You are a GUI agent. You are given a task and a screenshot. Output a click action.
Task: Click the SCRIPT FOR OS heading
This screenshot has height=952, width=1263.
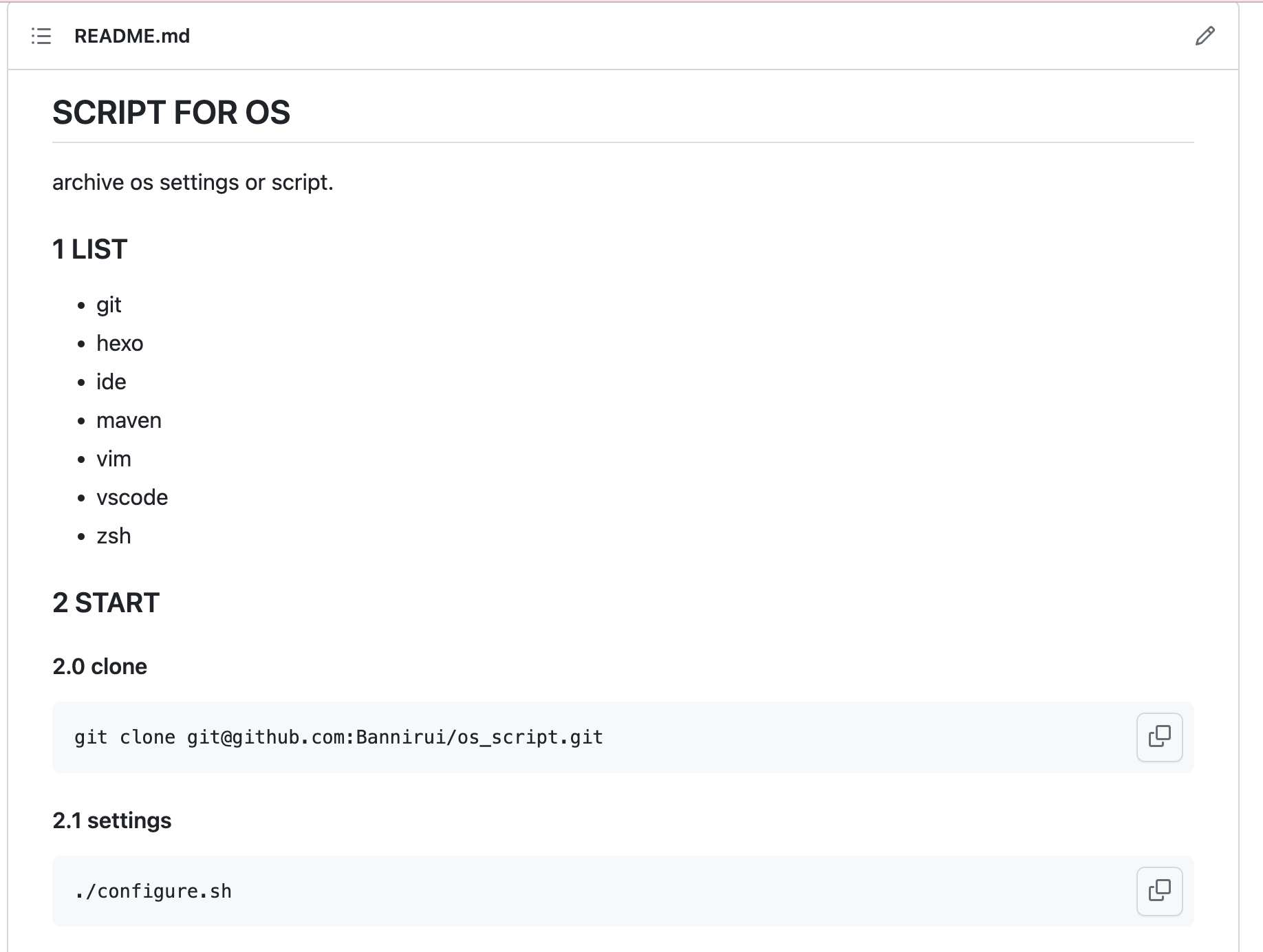pos(171,113)
